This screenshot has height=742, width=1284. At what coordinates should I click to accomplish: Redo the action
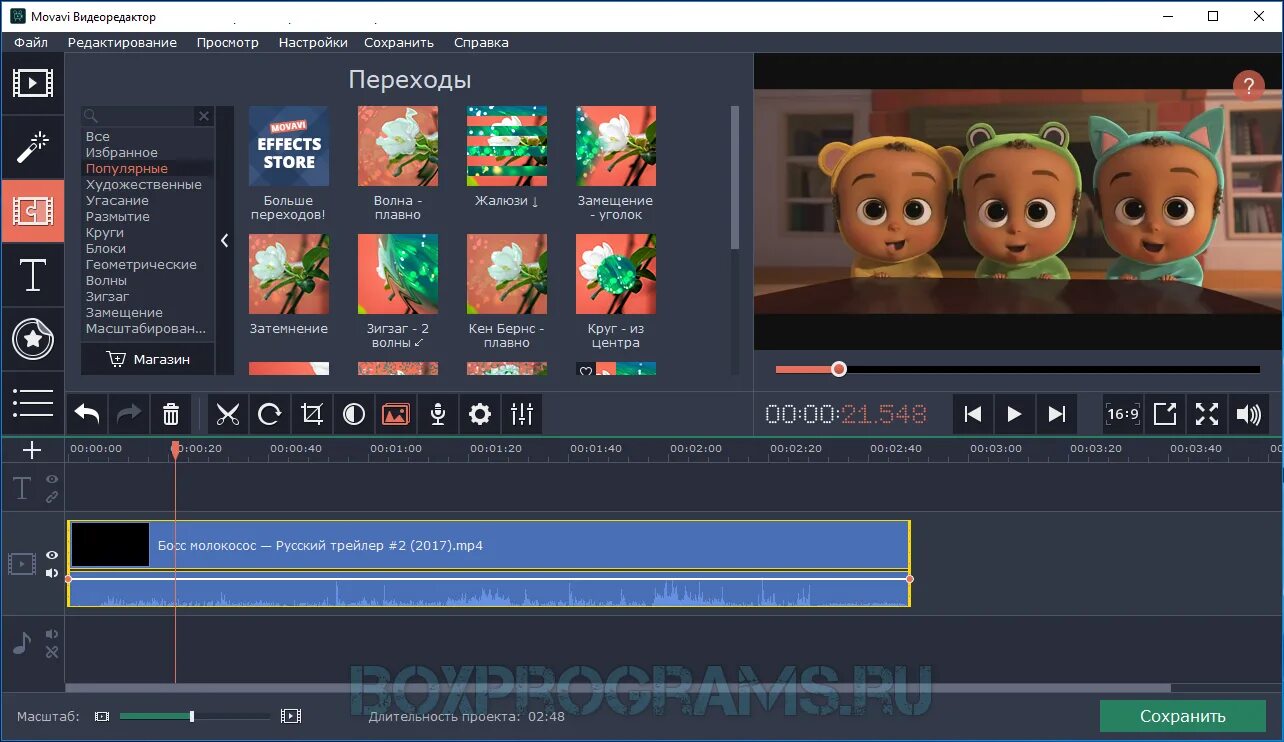tap(129, 414)
